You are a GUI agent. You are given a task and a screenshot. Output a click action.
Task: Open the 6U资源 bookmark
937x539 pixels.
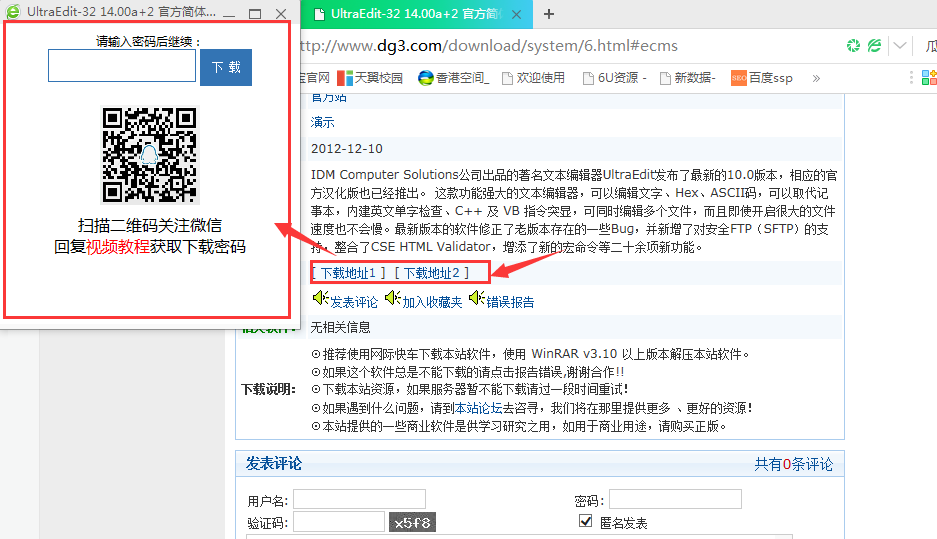[614, 78]
